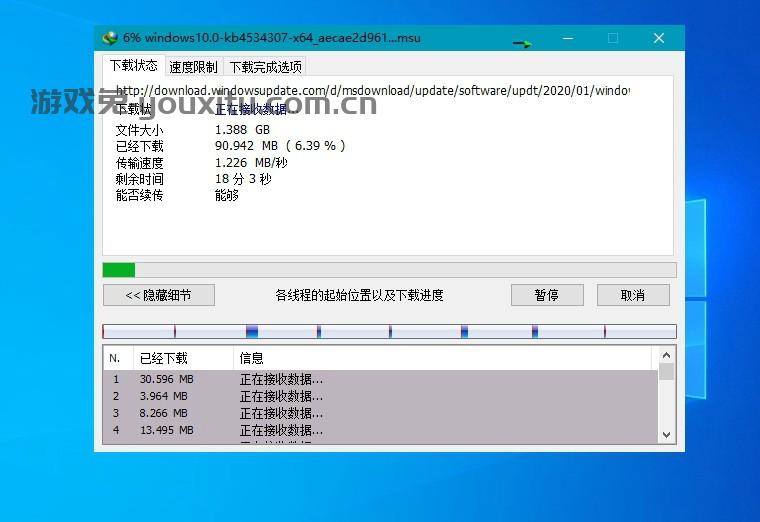Click the 各线程的起始位置以及下载进度 label
This screenshot has width=760, height=522.
pos(359,295)
